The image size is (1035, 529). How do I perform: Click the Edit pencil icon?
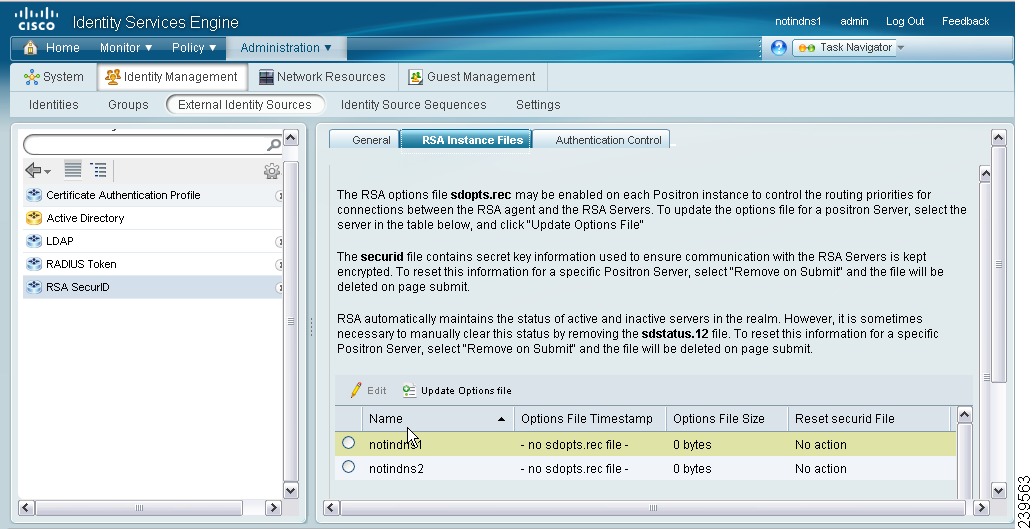click(356, 390)
